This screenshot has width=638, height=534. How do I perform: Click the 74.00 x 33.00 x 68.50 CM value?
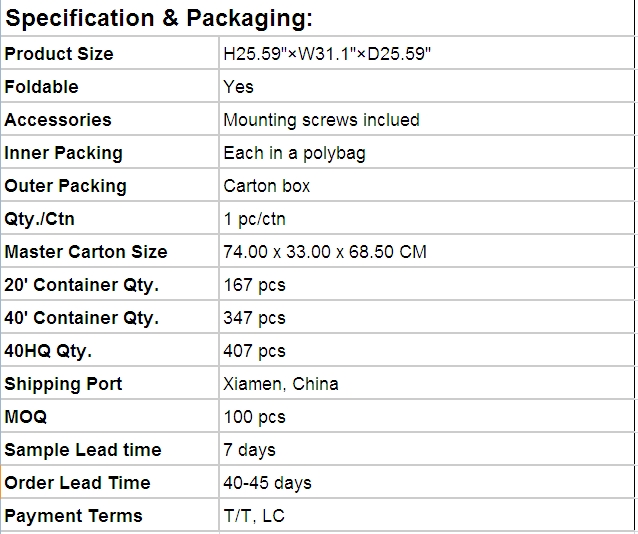point(325,252)
